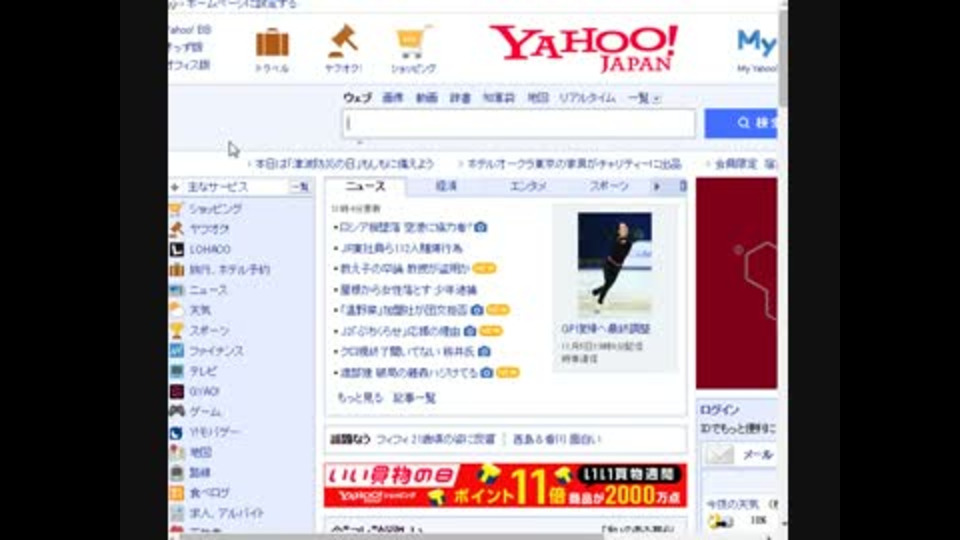This screenshot has height=540, width=960.
Task: Click the いい買物の日 shopping banner
Action: [505, 485]
